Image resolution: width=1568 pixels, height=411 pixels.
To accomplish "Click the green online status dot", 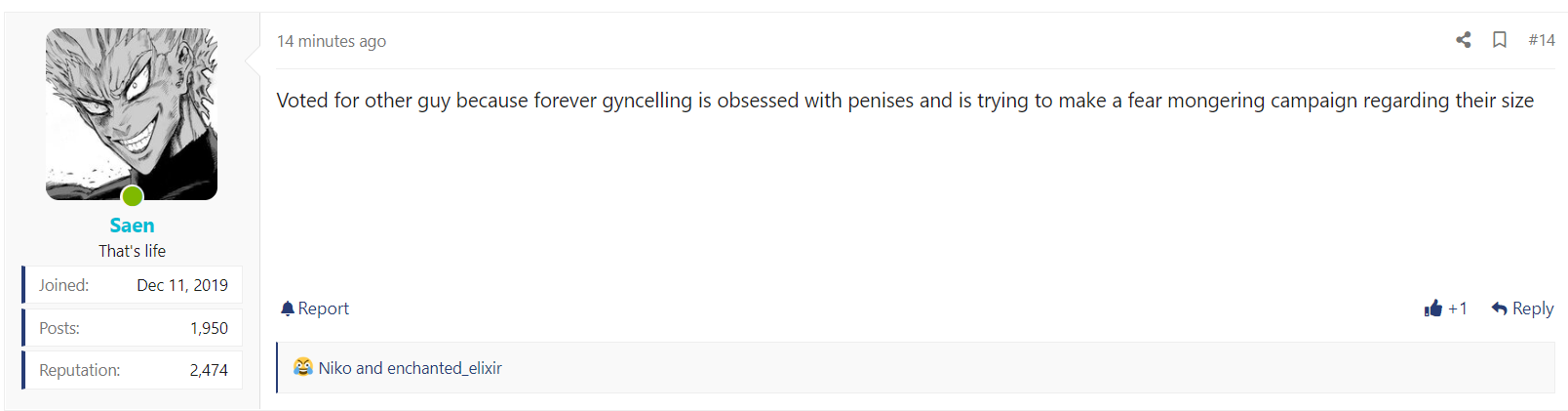I will [133, 196].
